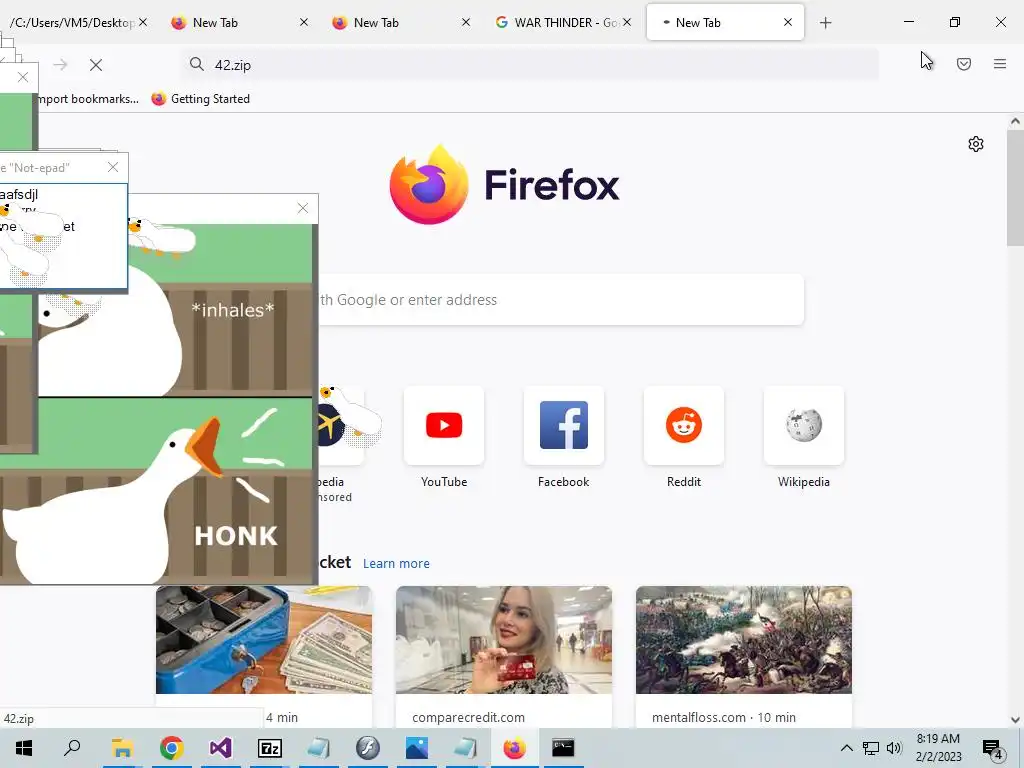Close the active loading New Tab
The image size is (1024, 768).
[788, 22]
